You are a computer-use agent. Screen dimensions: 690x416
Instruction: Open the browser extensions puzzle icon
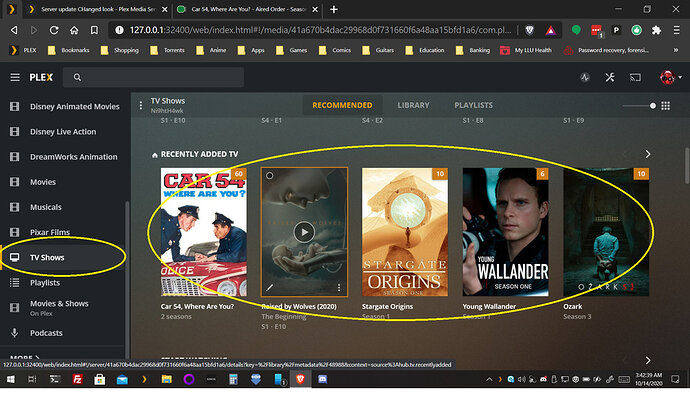[x=656, y=30]
